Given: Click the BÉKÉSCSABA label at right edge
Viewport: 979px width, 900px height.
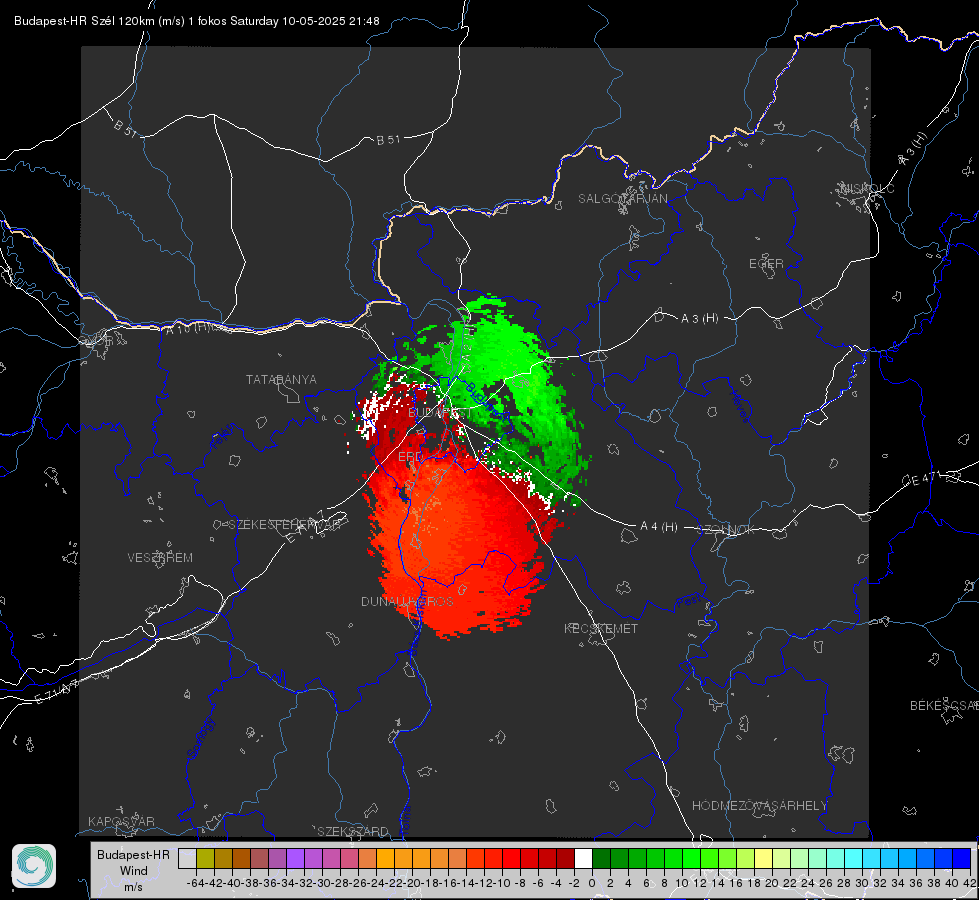Looking at the screenshot, I should [944, 705].
